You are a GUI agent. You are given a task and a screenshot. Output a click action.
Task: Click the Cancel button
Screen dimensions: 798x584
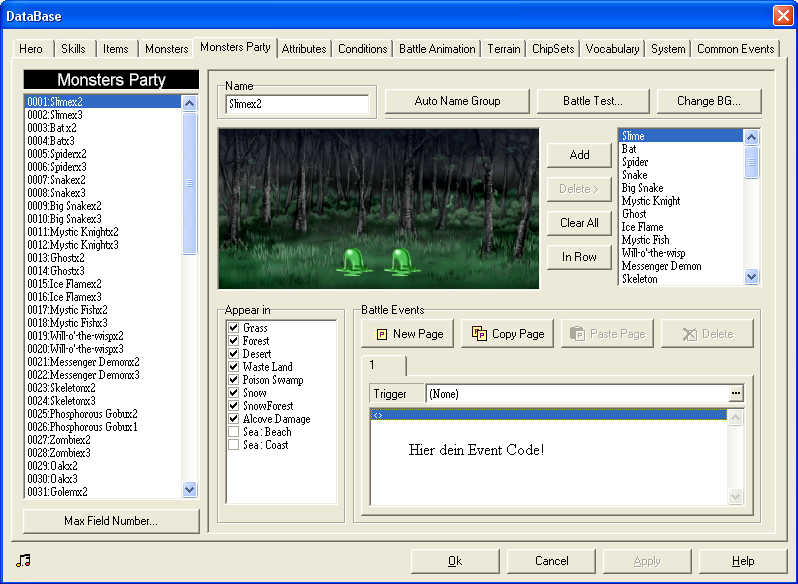(551, 561)
